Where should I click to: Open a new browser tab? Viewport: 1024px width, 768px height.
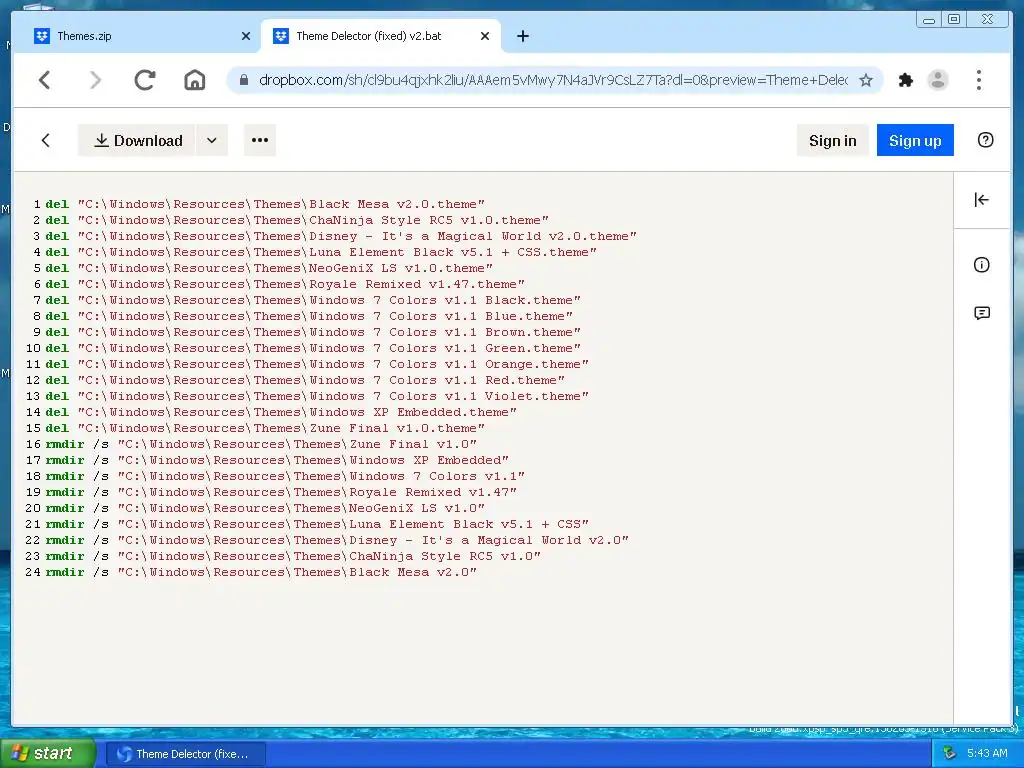pos(522,37)
